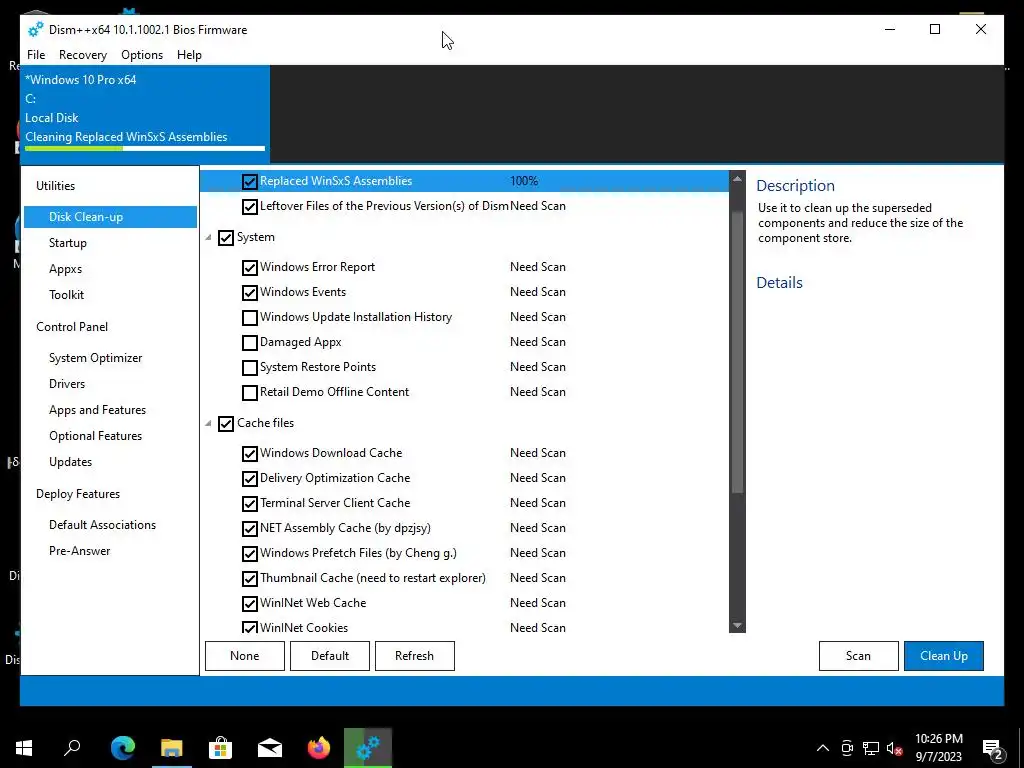Viewport: 1024px width, 768px height.
Task: Click the Scan button
Action: point(858,656)
